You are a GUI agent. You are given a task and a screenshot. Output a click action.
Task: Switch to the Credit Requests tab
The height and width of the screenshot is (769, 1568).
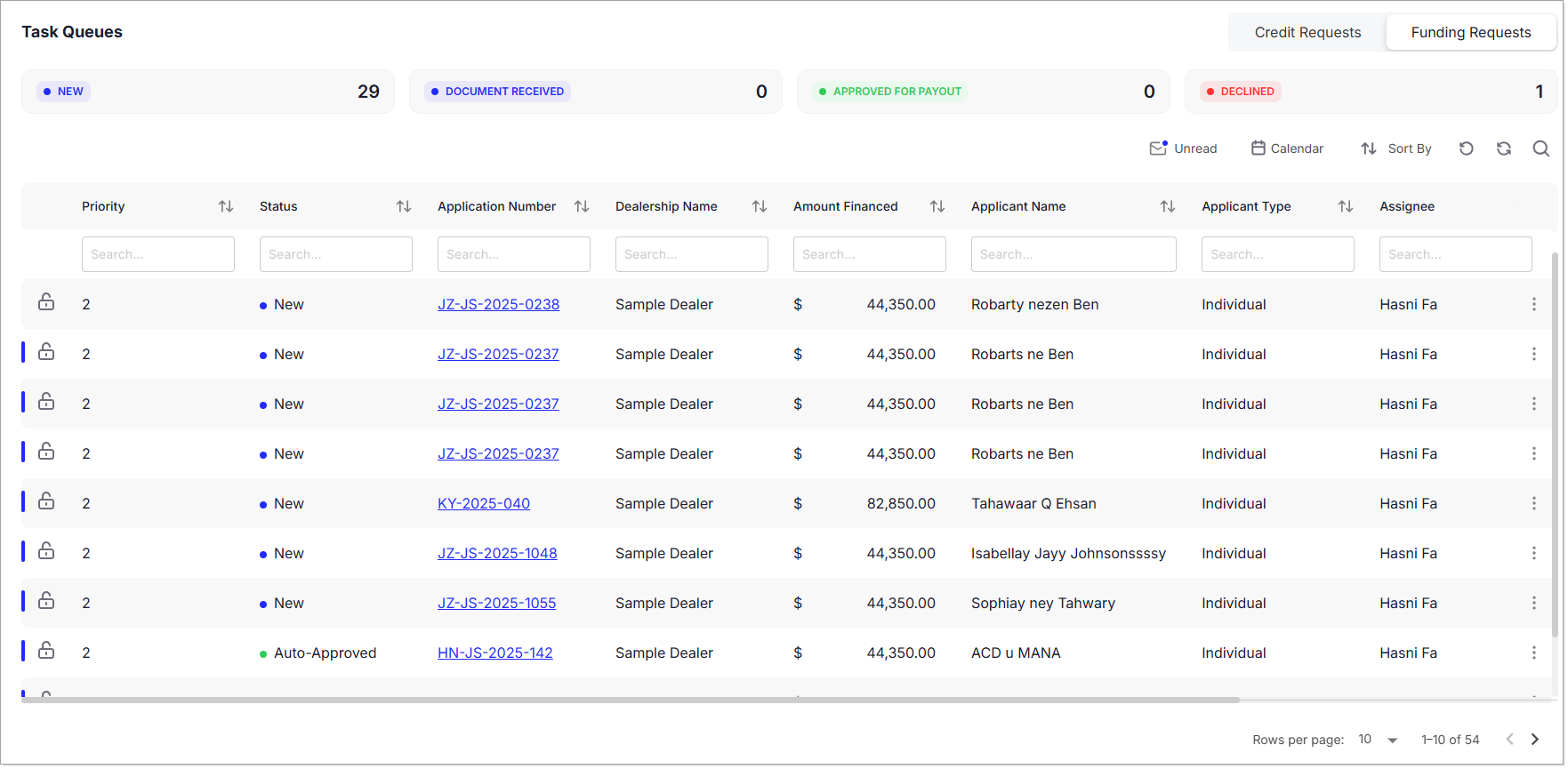coord(1307,32)
